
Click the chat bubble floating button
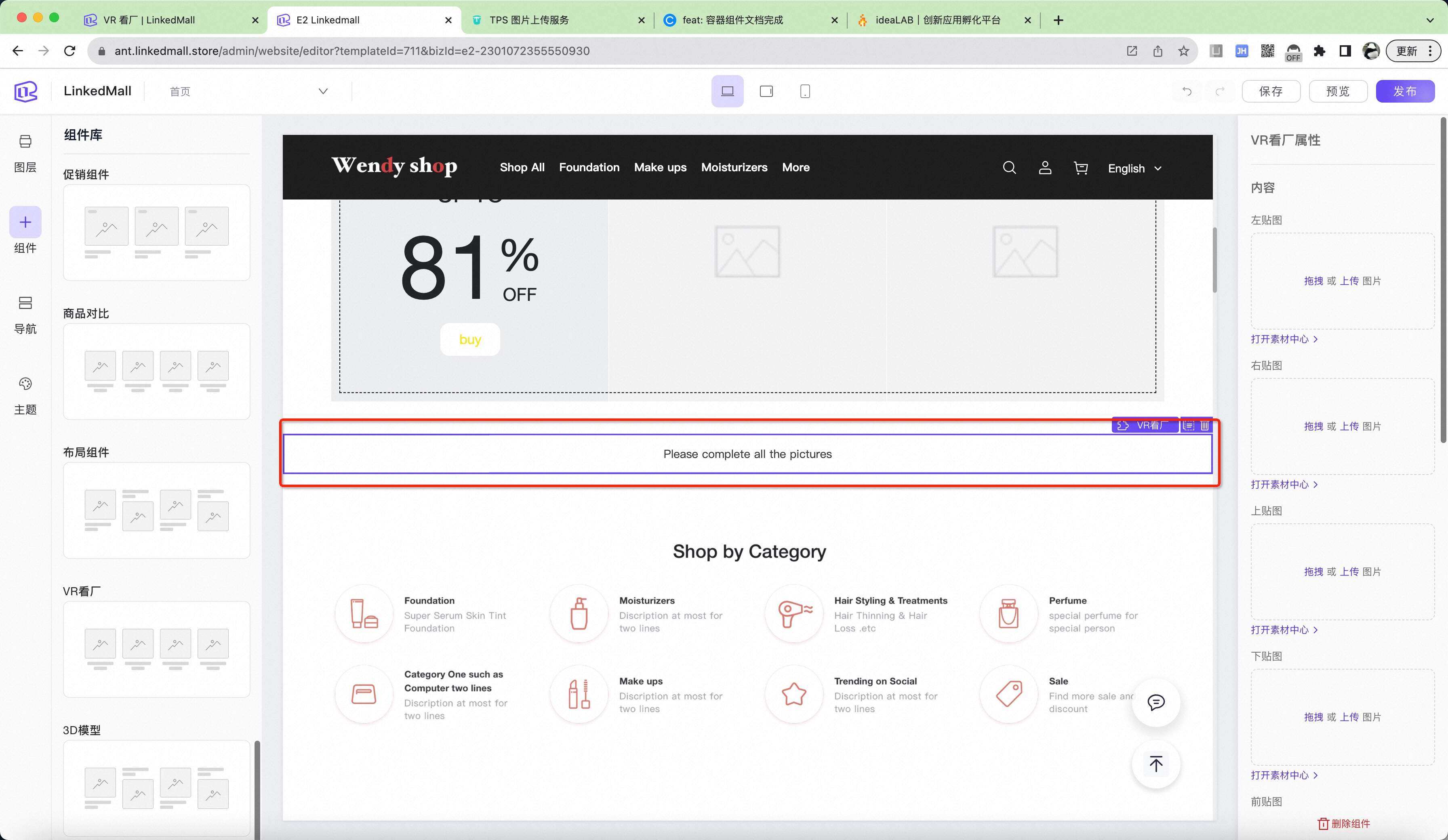pos(1155,702)
